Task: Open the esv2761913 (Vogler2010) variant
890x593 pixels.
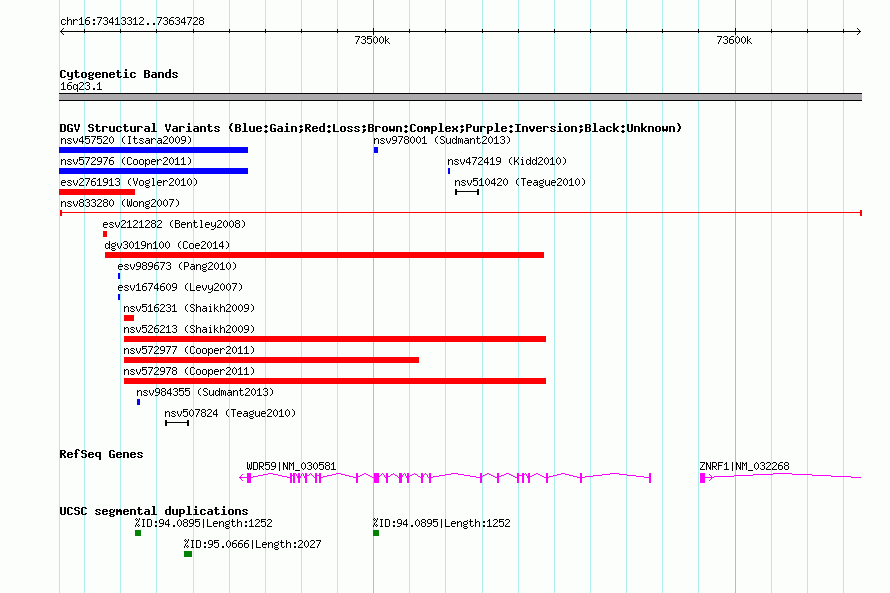Action: pyautogui.click(x=129, y=182)
